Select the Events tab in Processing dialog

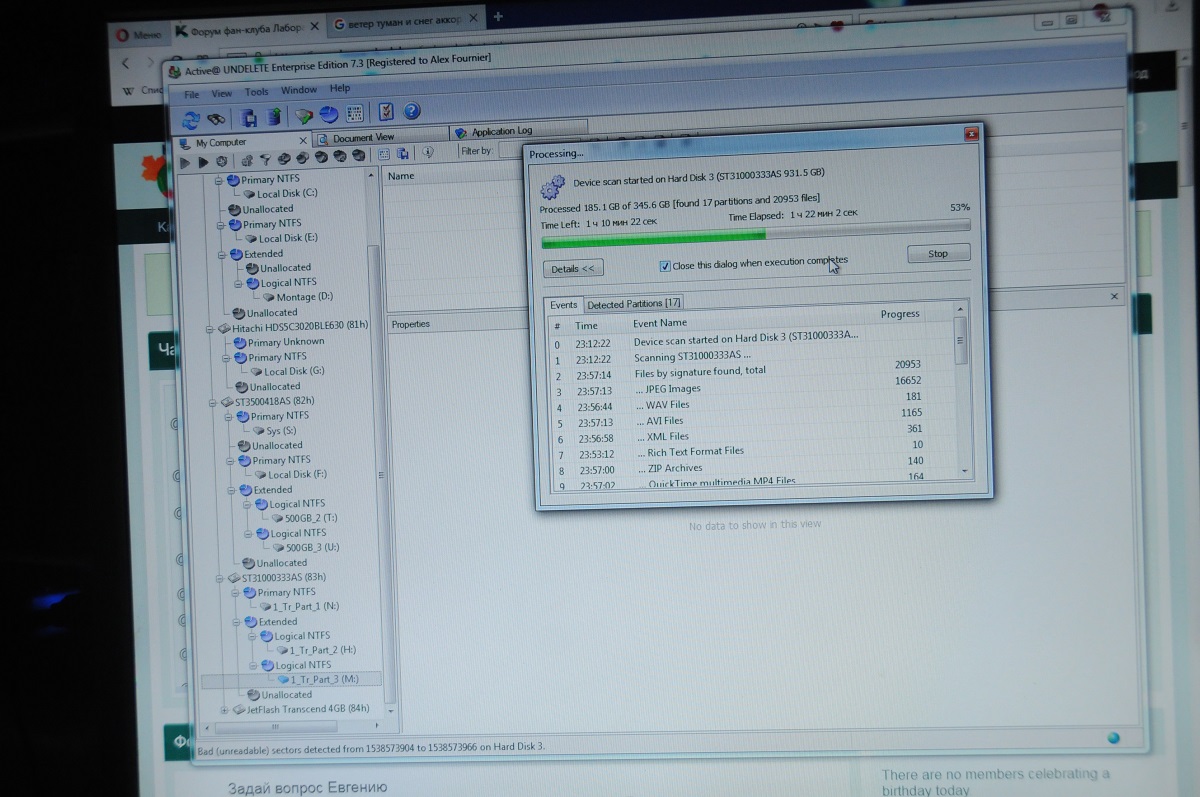pyautogui.click(x=563, y=305)
